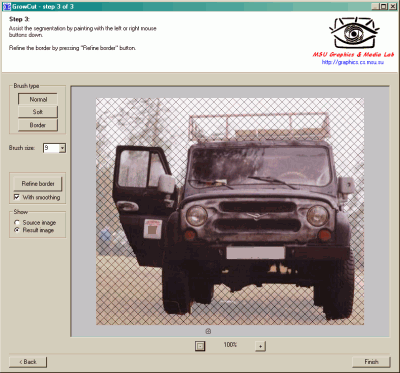Close the GrowCut window
Image resolution: width=400 pixels, height=373 pixels.
click(x=392, y=6)
